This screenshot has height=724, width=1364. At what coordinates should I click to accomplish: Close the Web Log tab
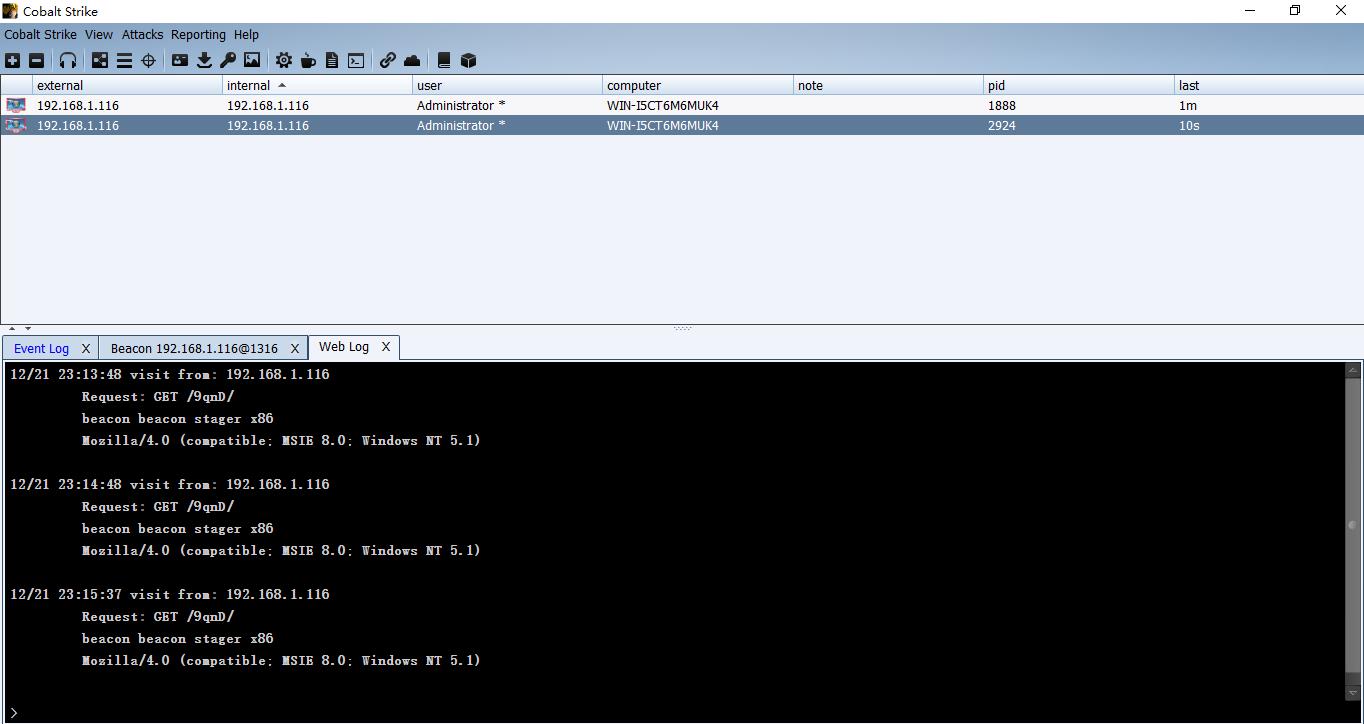(386, 347)
